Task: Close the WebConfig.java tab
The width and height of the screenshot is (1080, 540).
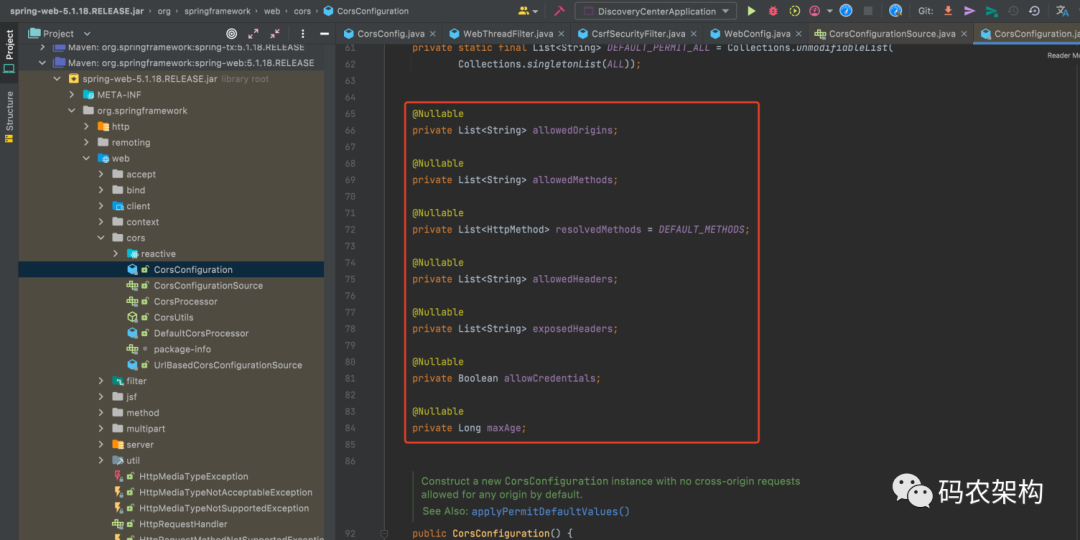Action: (798, 34)
